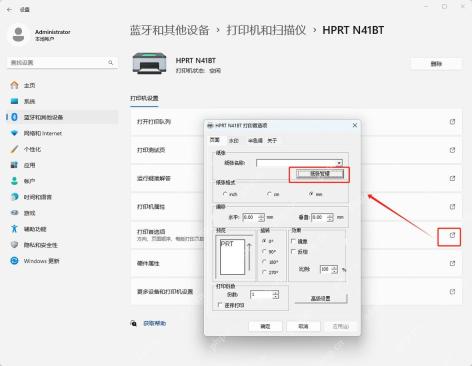Go to 打印机和扫描仪 in the breadcrumb
472x366 pixels.
pos(266,30)
